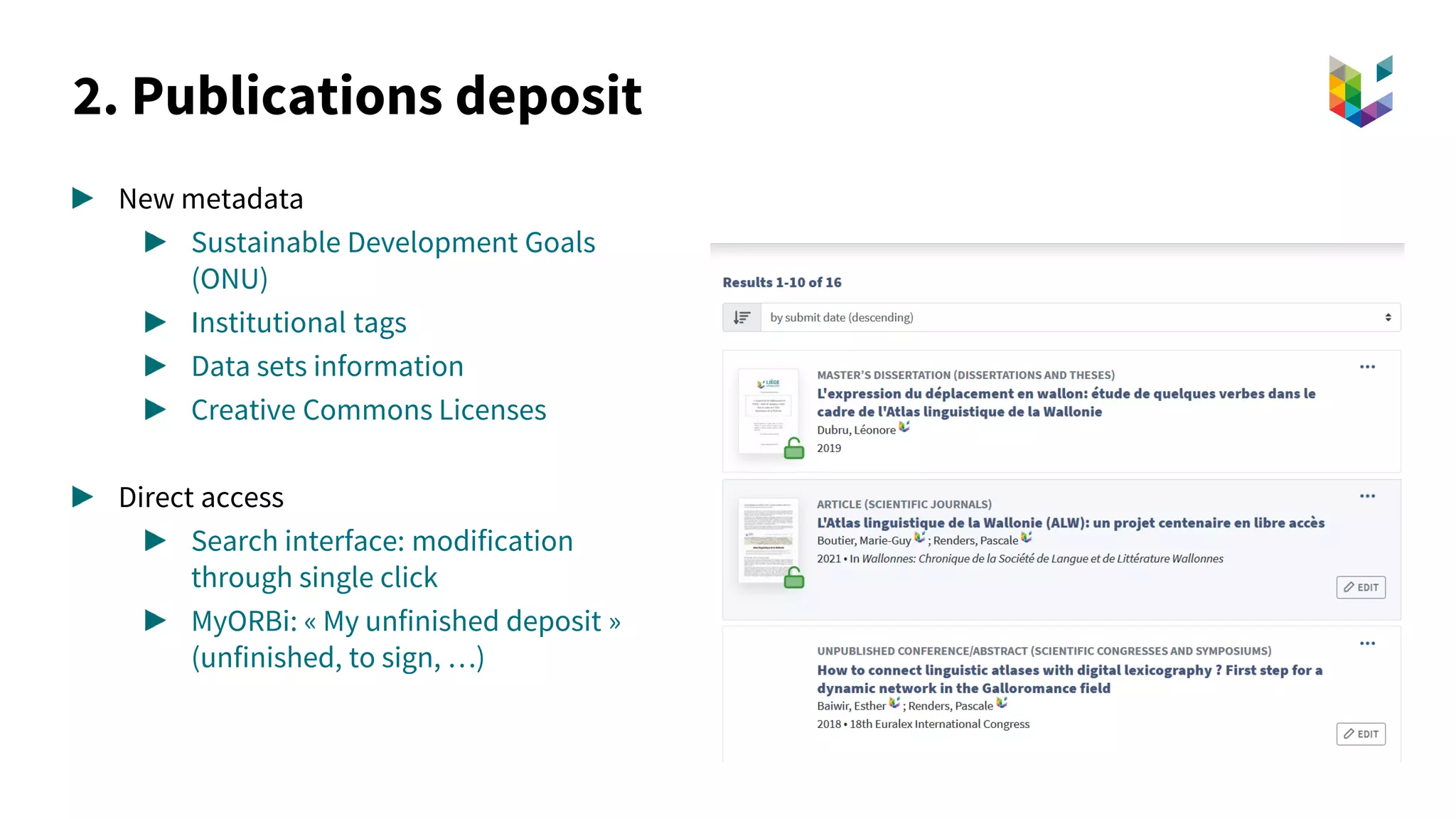Image resolution: width=1456 pixels, height=819 pixels.
Task: Click the 'MyORBi: « My unfinished deposit »' bullet
Action: point(406,639)
